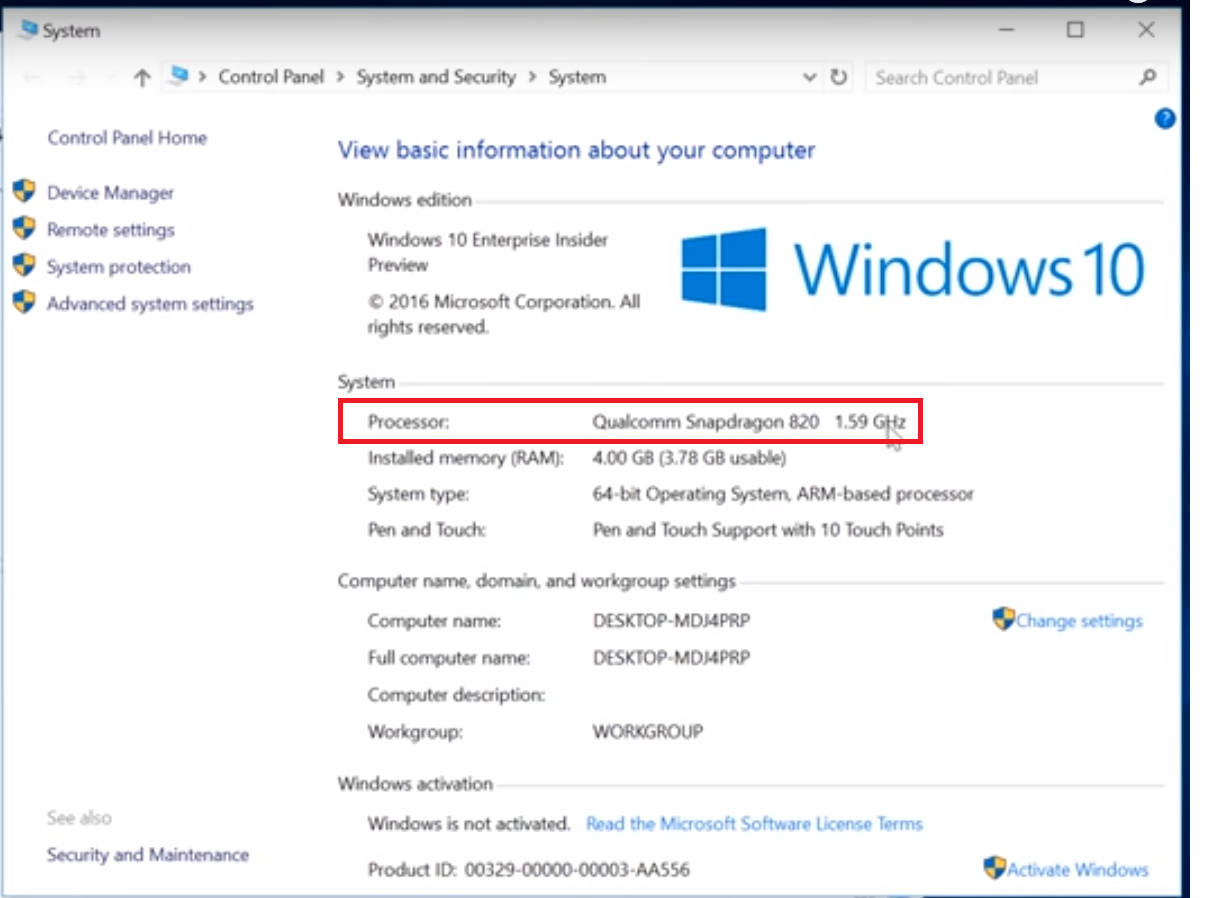Navigate to Control Panel breadcrumb
Screen dimensions: 1212x898
(271, 77)
